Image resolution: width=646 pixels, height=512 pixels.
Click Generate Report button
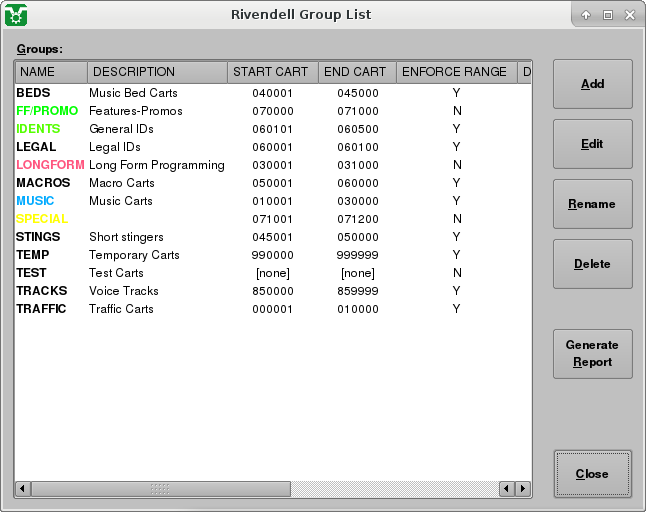pyautogui.click(x=592, y=354)
